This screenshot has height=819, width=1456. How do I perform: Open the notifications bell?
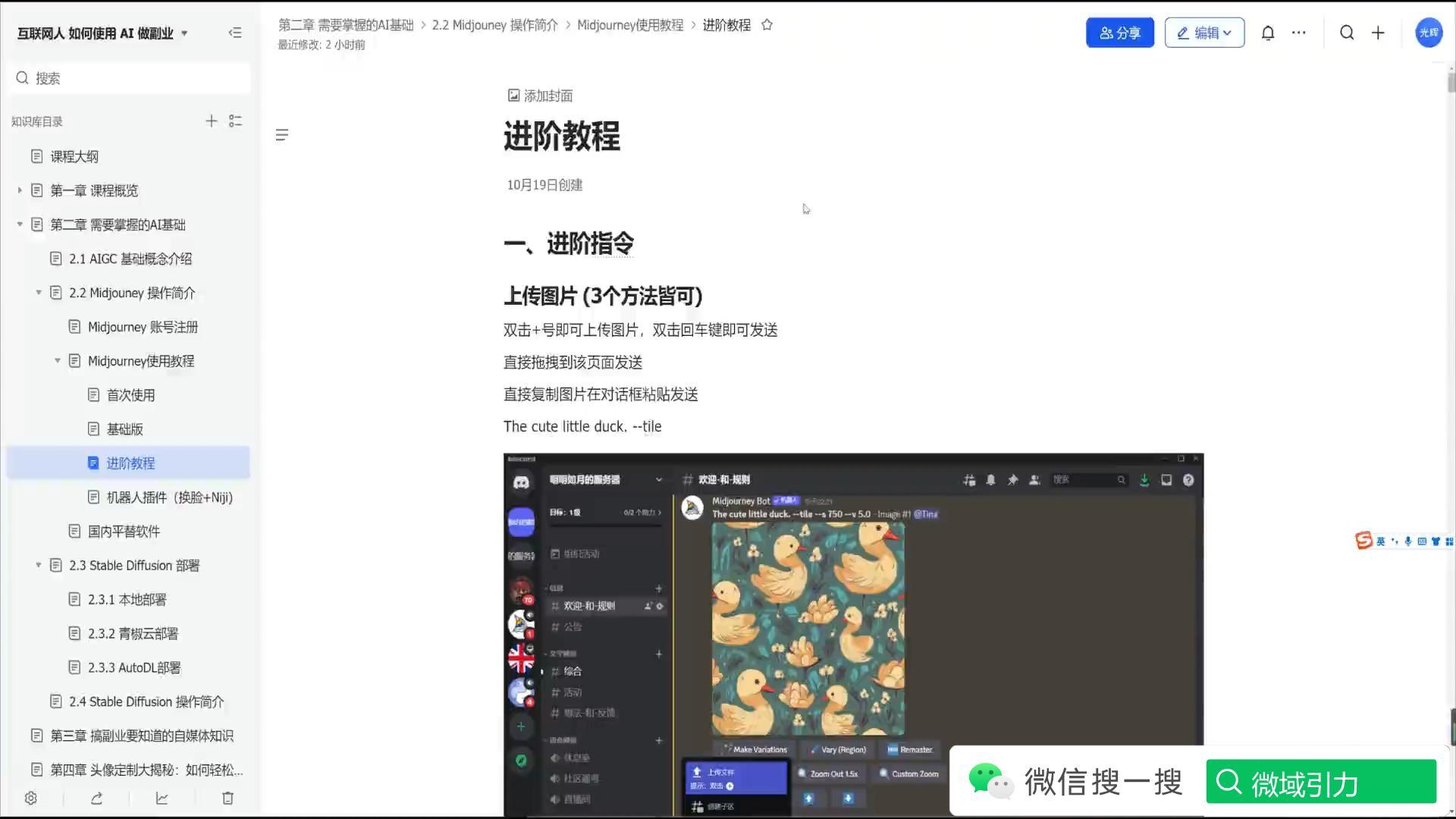coord(1268,33)
